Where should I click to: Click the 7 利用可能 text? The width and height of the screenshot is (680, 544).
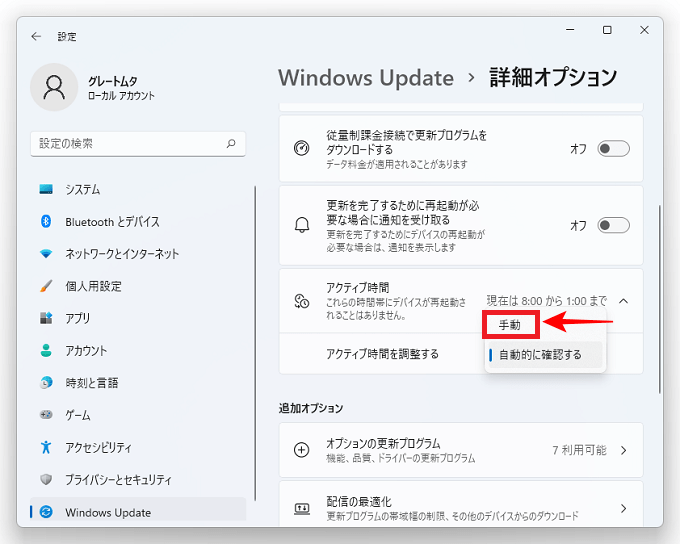(x=579, y=450)
